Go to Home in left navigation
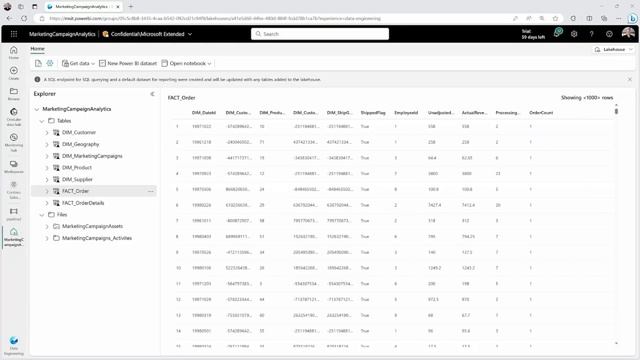The width and height of the screenshot is (640, 360). pos(14,53)
